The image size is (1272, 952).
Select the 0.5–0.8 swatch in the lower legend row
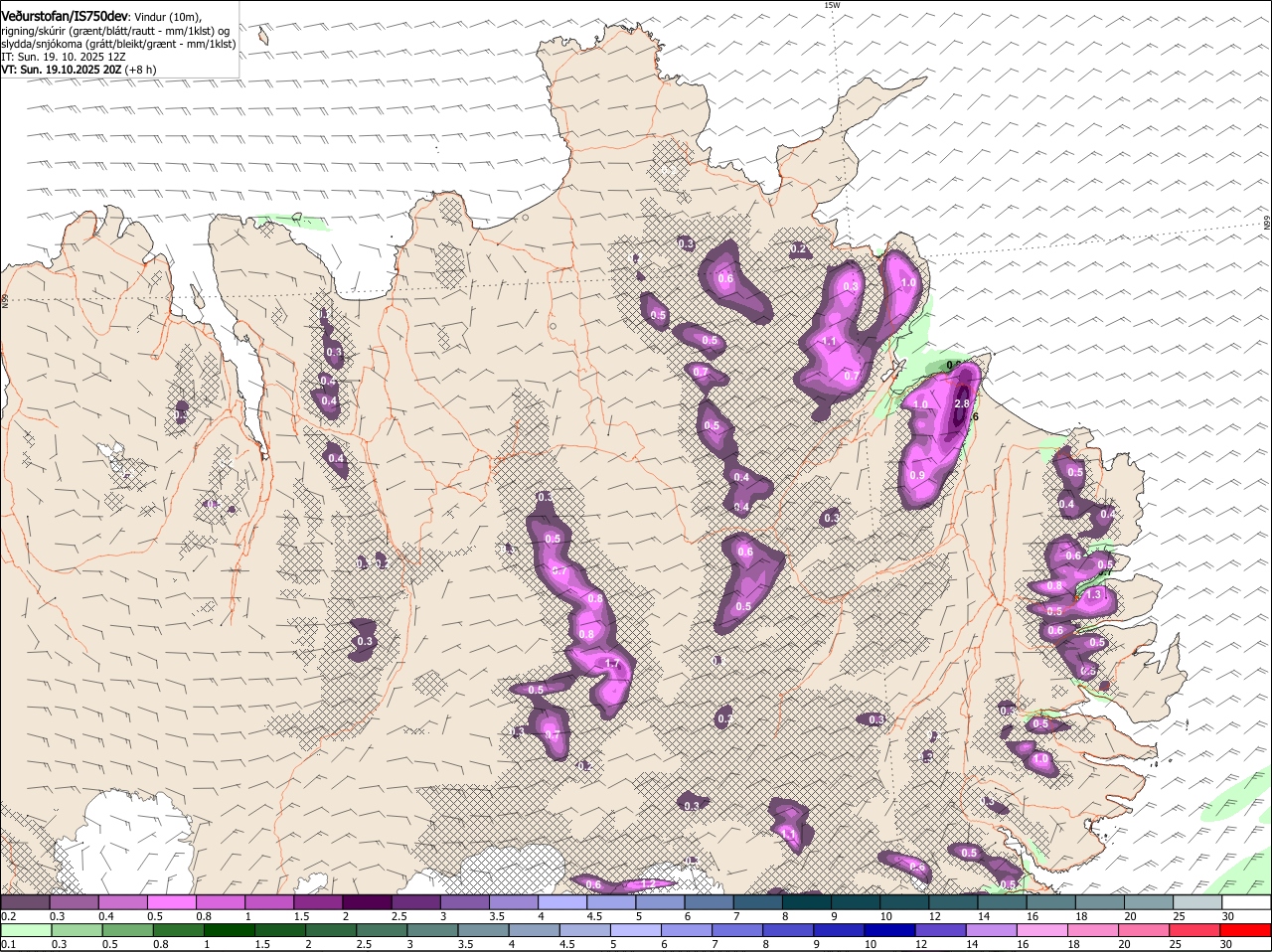[x=126, y=931]
